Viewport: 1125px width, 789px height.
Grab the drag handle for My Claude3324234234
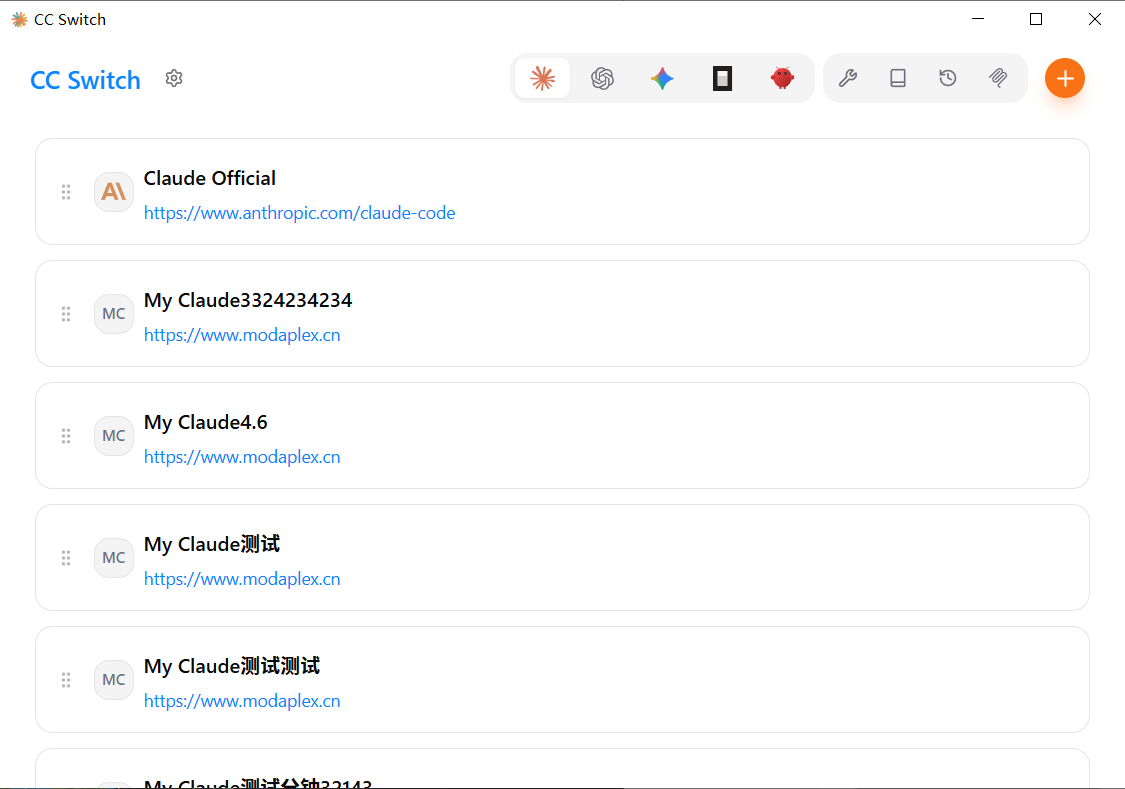(x=66, y=313)
